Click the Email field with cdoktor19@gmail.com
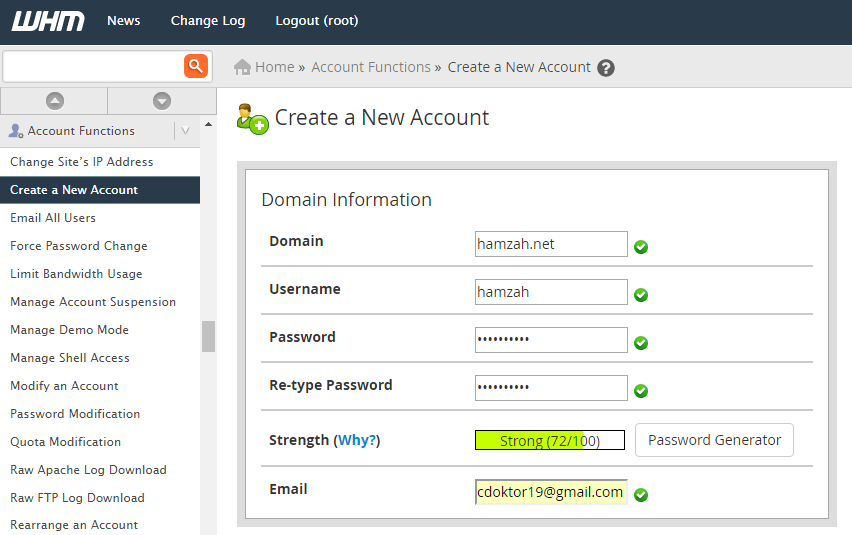Viewport: 852px width, 535px height. point(551,492)
